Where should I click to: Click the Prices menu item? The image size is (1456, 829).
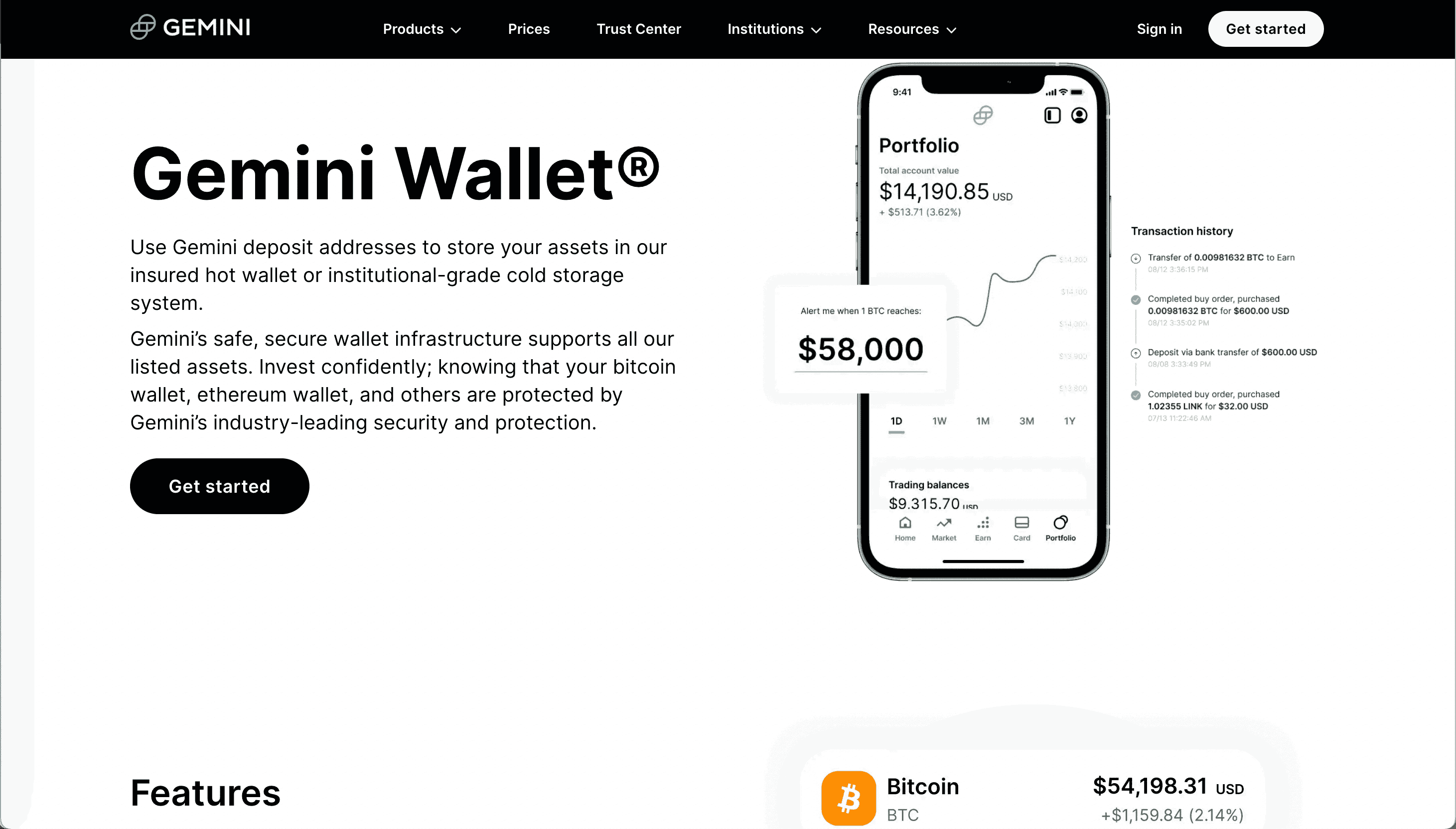coord(528,29)
